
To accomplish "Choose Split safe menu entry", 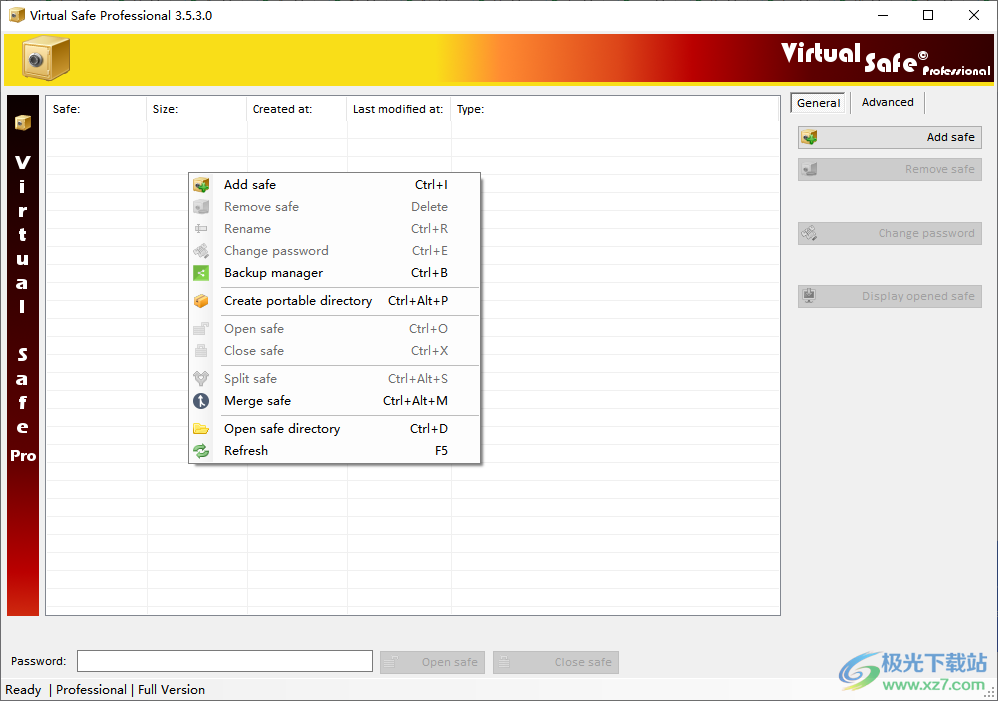I will coord(334,379).
